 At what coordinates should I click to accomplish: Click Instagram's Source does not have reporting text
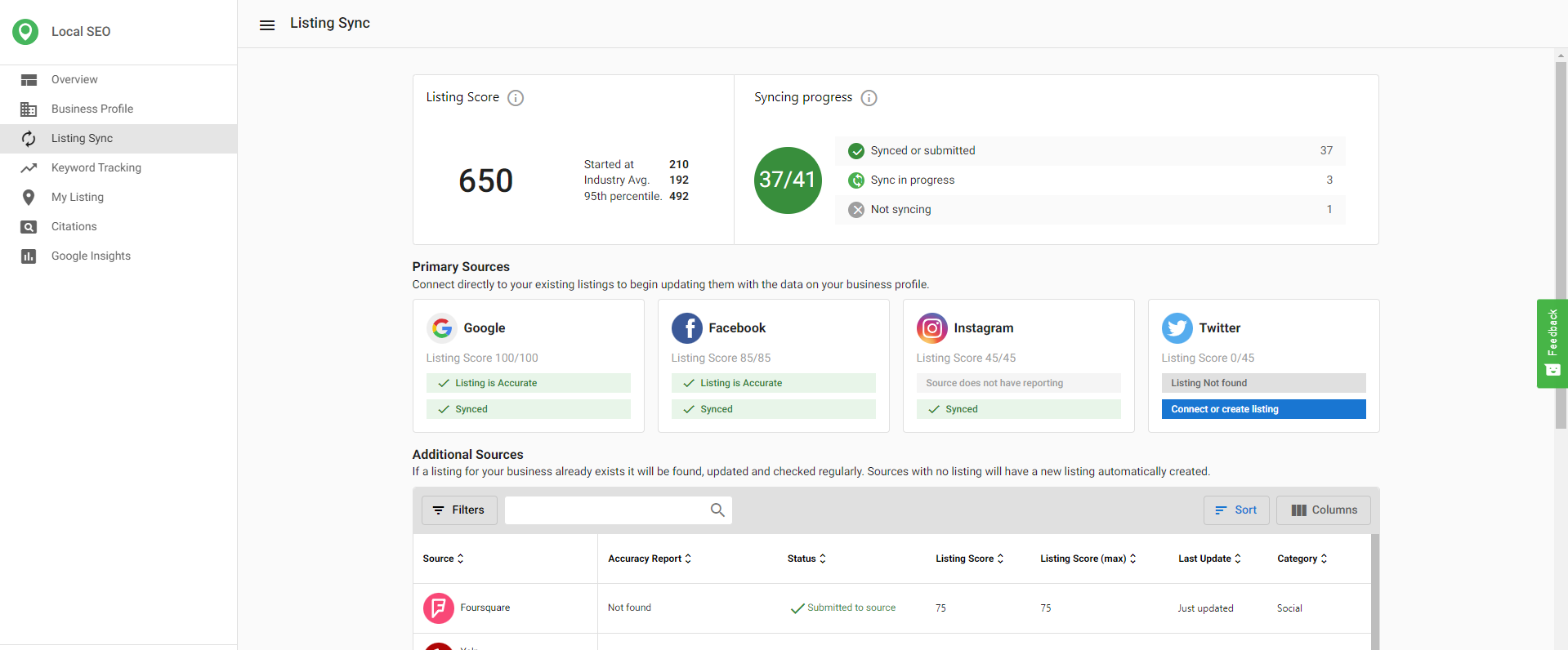994,383
